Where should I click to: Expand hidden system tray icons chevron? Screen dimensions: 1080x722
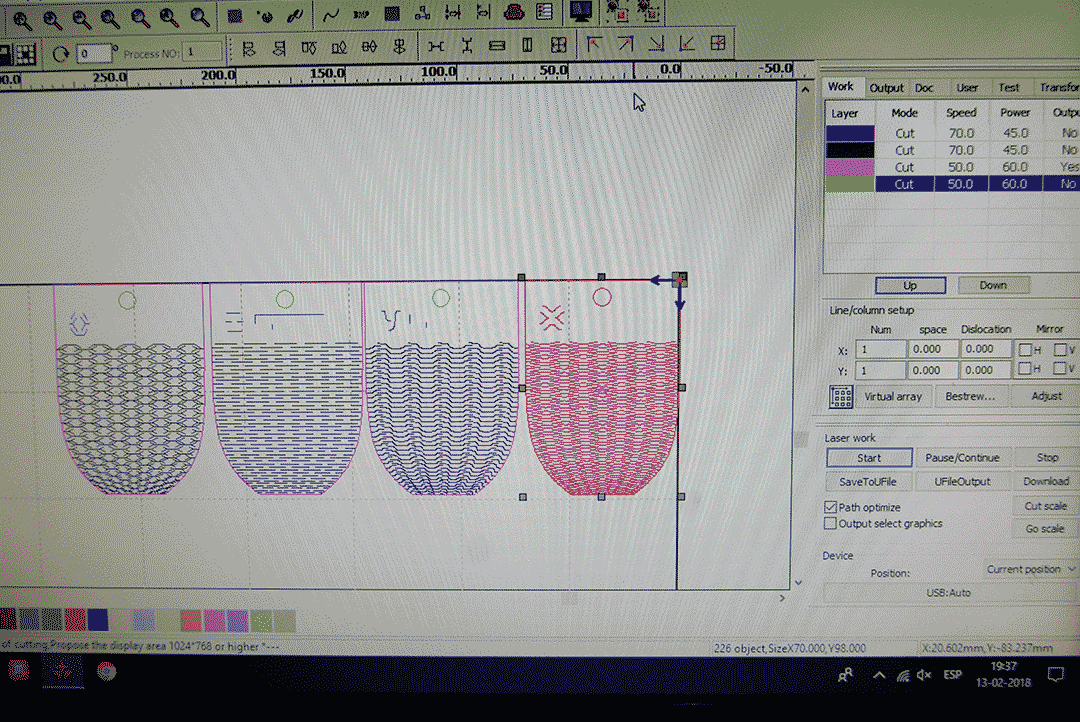(880, 676)
